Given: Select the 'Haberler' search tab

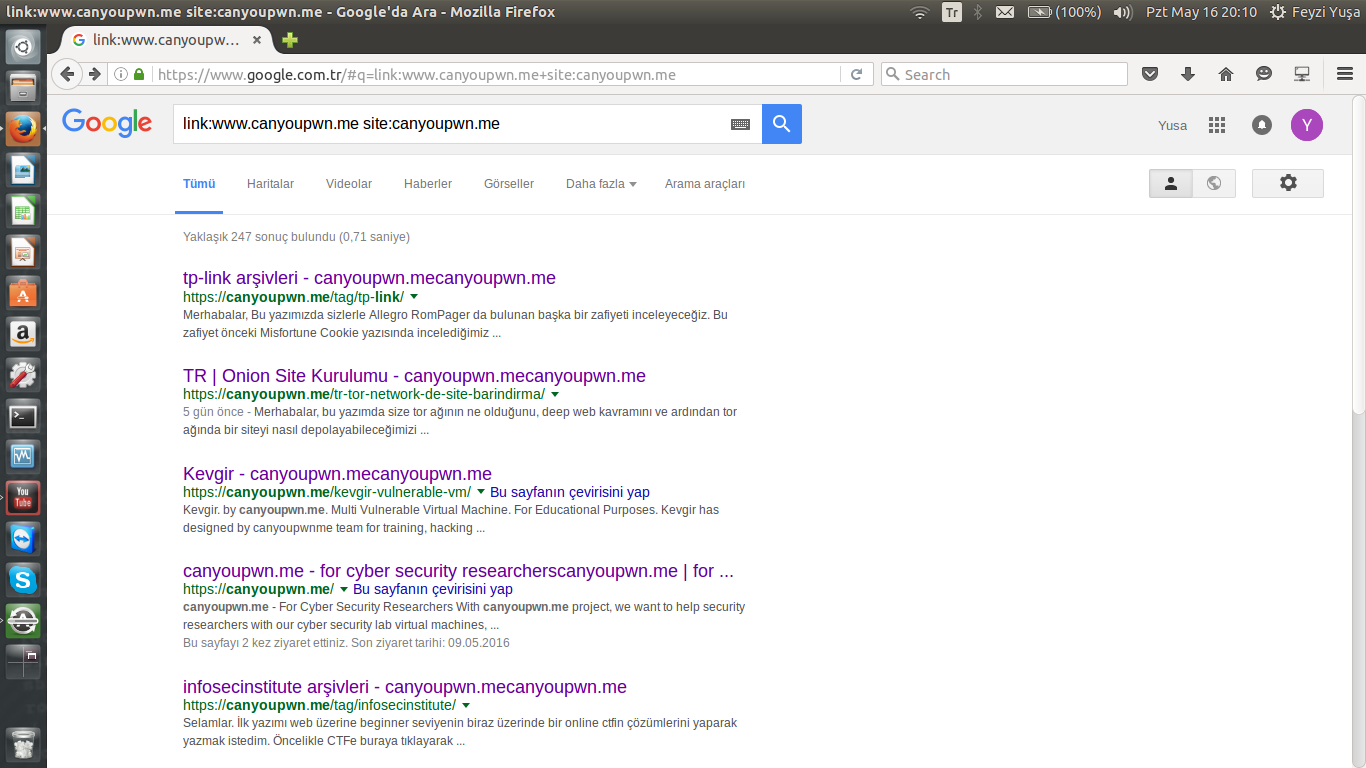Looking at the screenshot, I should pyautogui.click(x=427, y=184).
